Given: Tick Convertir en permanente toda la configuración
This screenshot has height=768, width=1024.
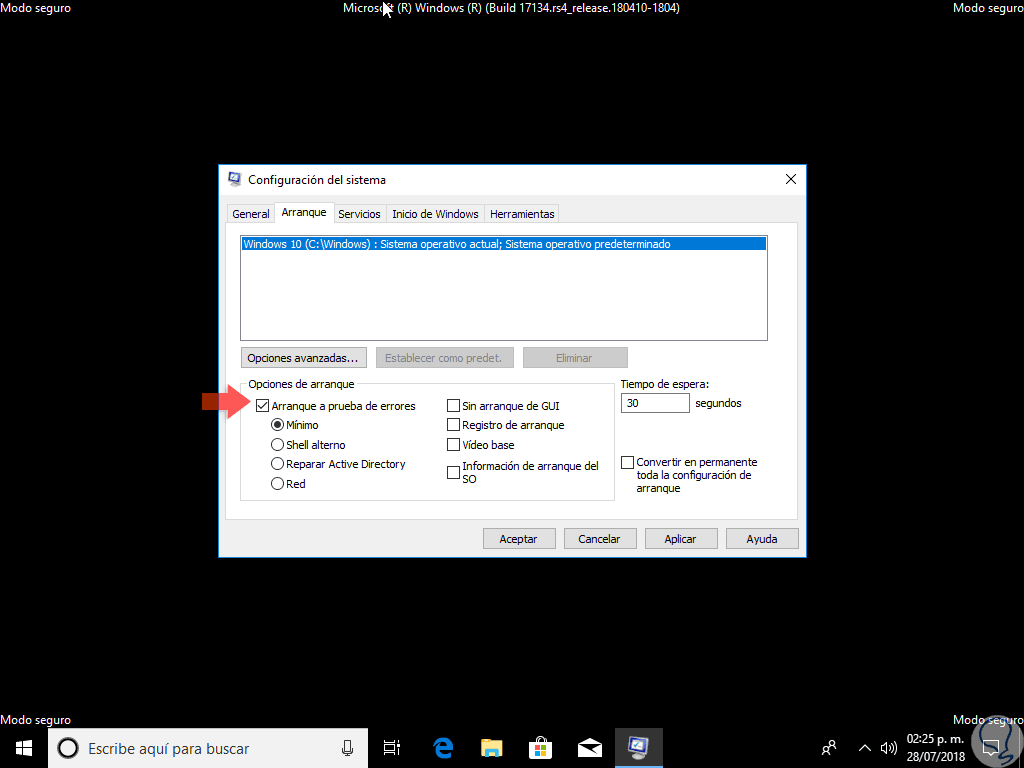Looking at the screenshot, I should [627, 462].
